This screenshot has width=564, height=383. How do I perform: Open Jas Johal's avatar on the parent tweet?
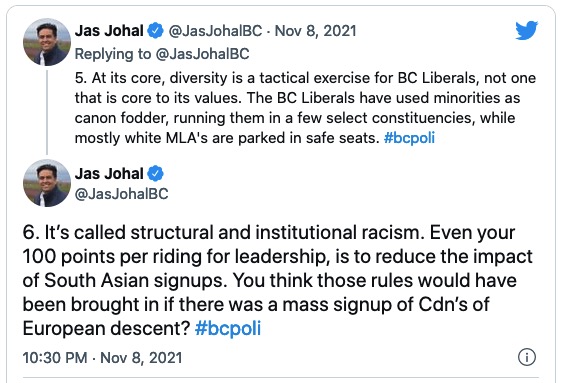pyautogui.click(x=47, y=42)
